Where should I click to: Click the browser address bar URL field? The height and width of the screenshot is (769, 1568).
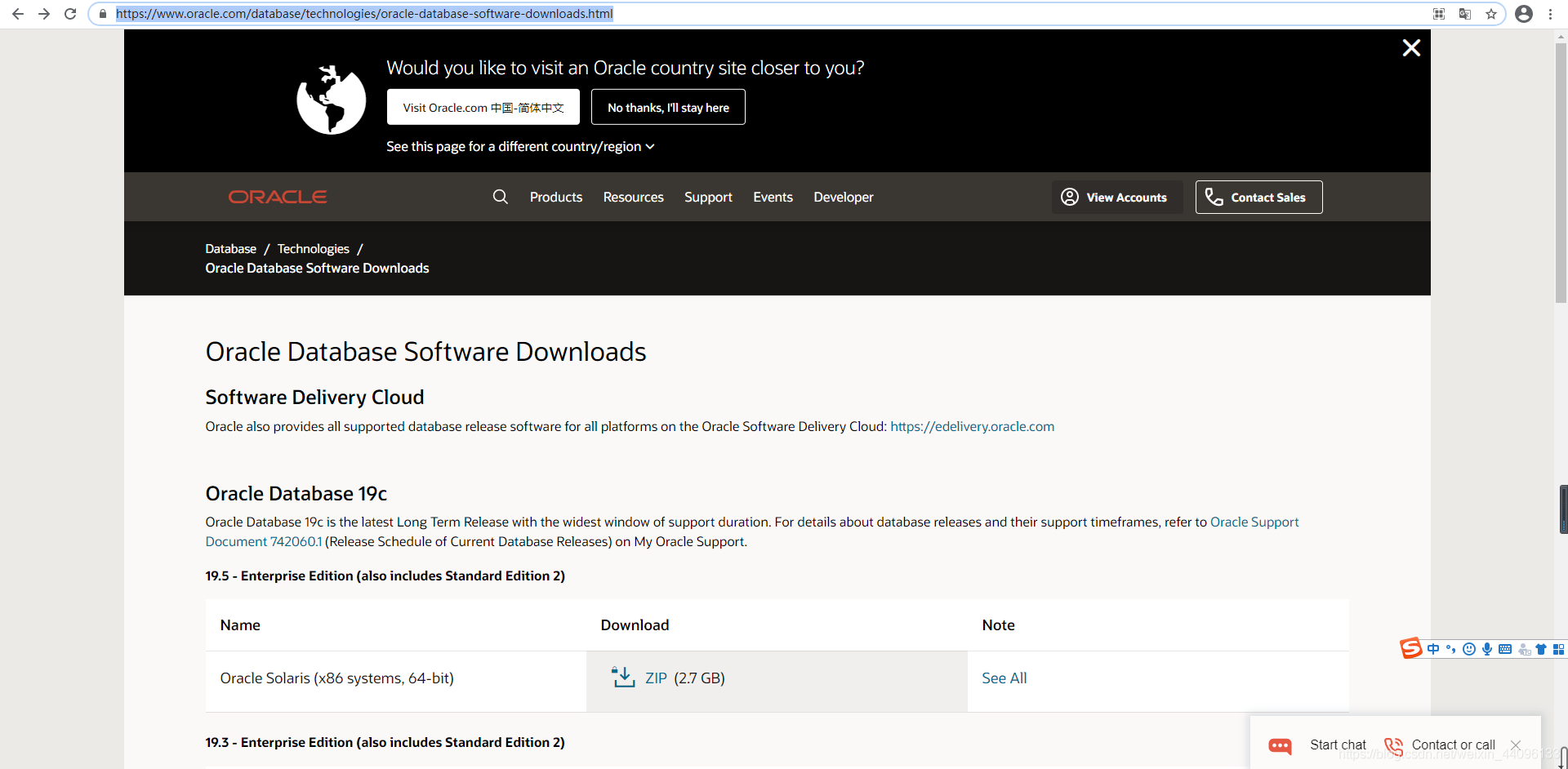(x=735, y=14)
